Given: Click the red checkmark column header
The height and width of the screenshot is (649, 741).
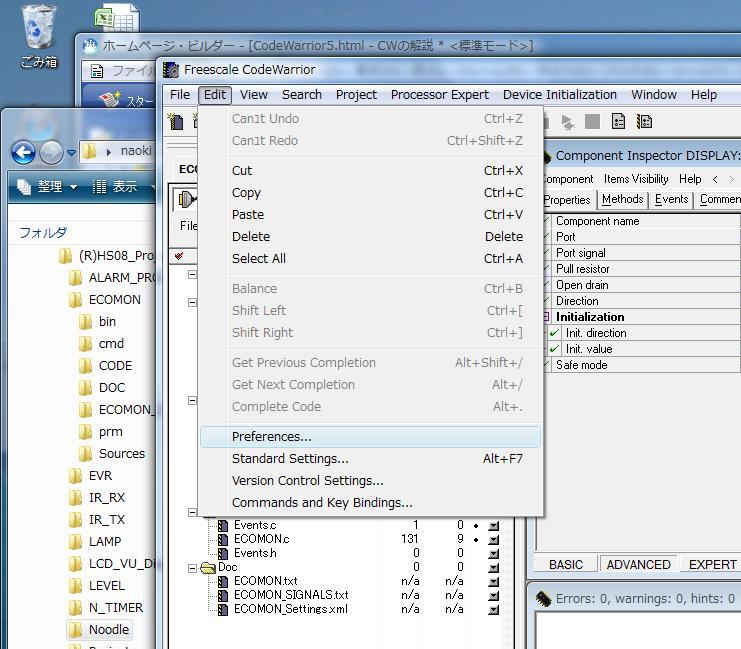Looking at the screenshot, I should (x=179, y=256).
